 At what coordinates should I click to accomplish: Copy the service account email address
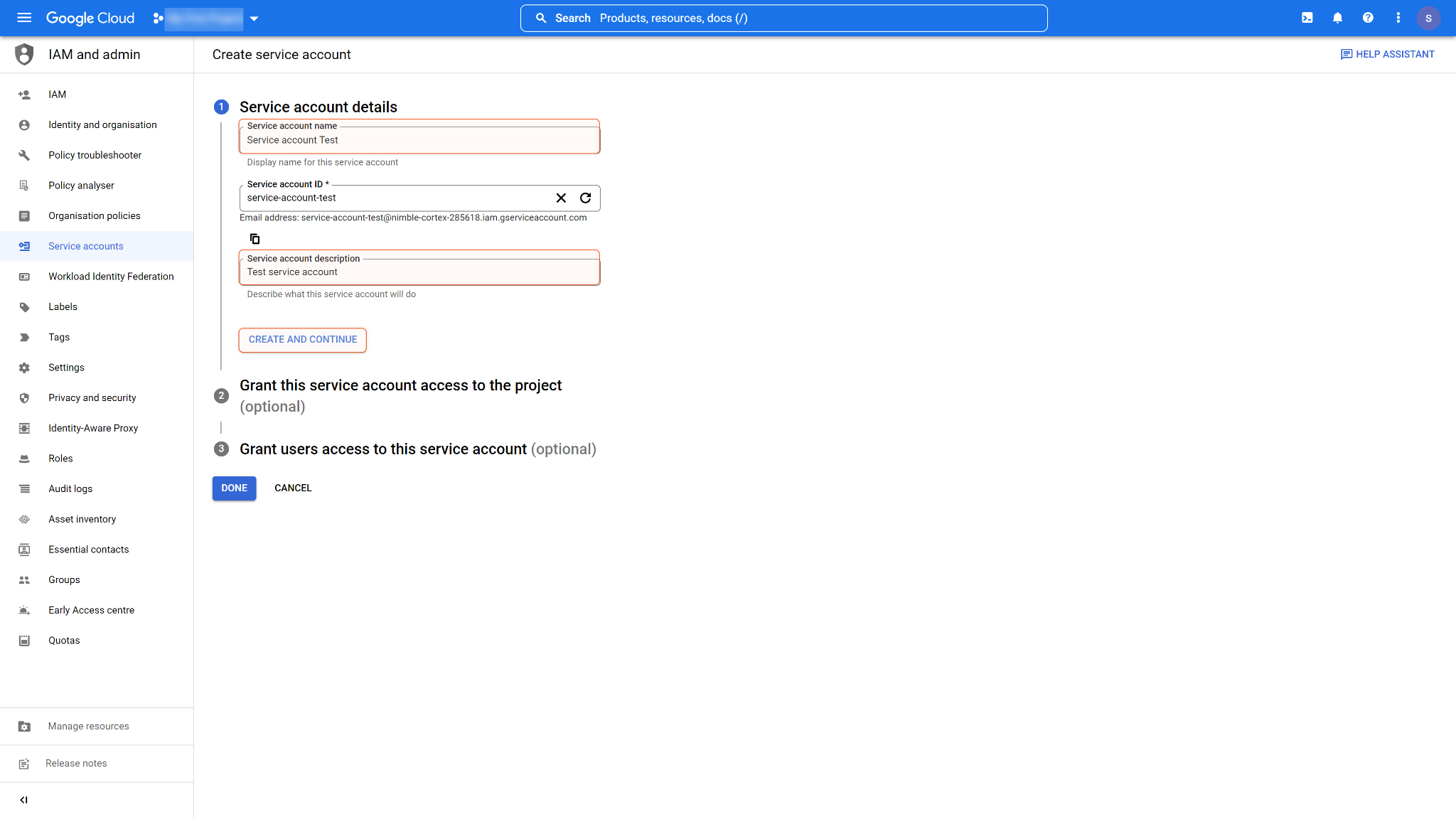[255, 239]
